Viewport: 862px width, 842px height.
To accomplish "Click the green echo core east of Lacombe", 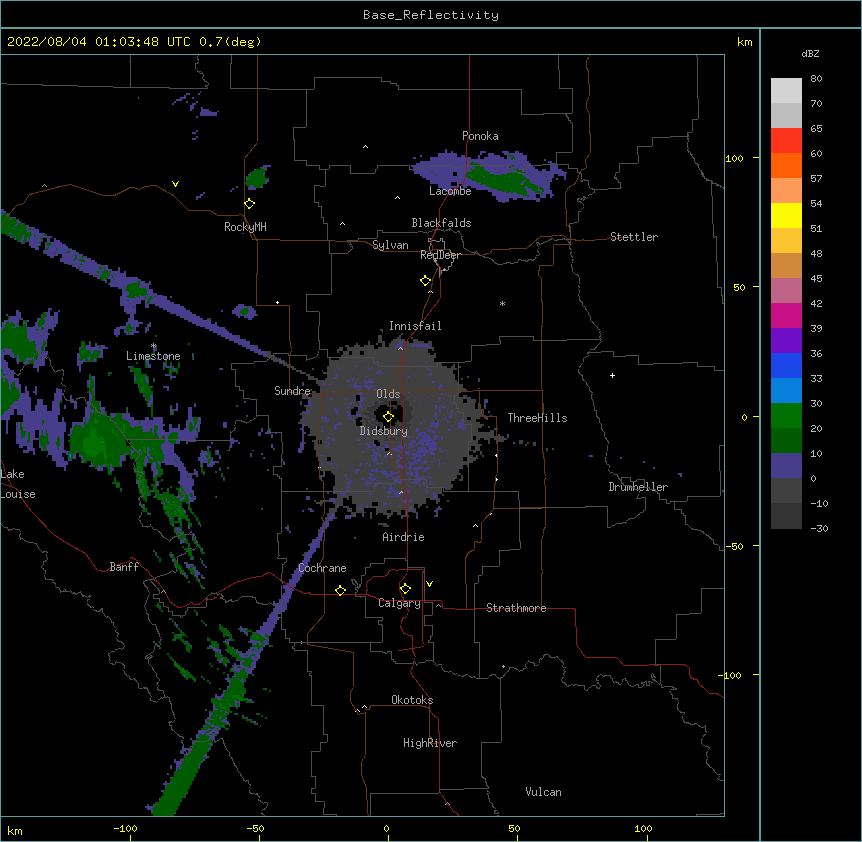I will coord(505,180).
